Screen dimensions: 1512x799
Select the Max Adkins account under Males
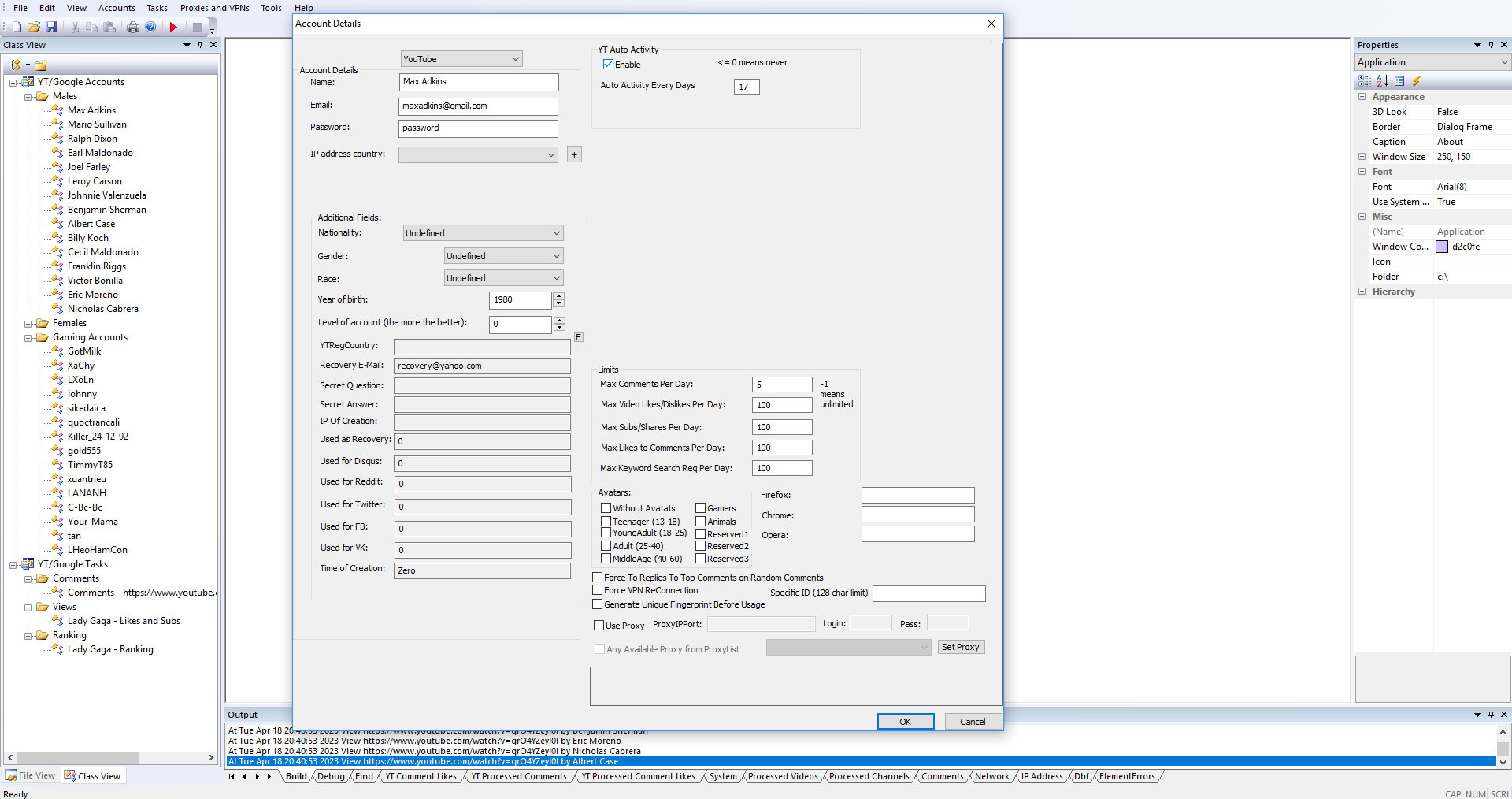point(91,110)
